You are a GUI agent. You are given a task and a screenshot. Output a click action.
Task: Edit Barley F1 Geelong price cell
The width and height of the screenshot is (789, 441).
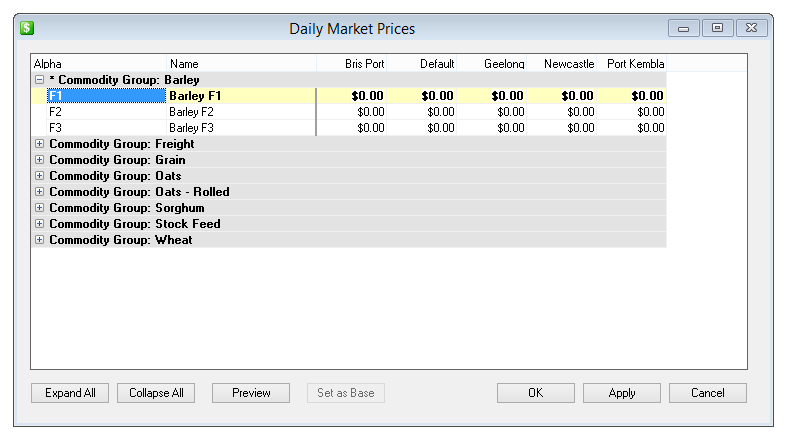pos(493,96)
